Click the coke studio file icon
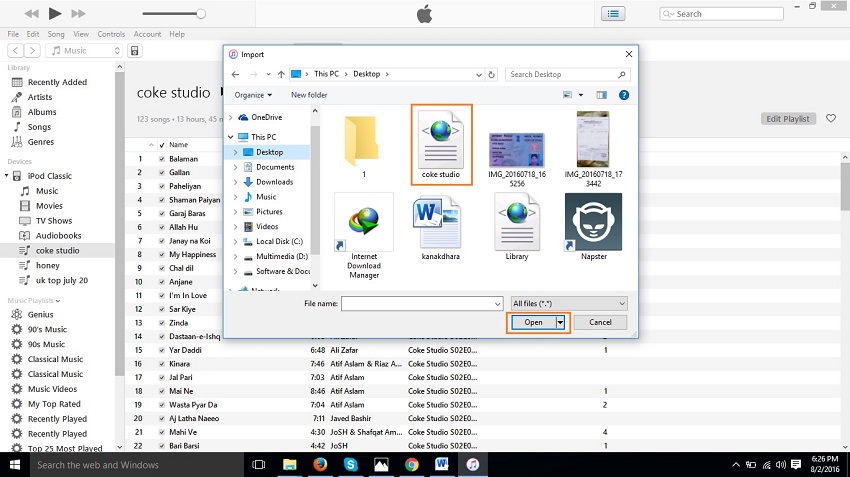The height and width of the screenshot is (477, 850). (x=440, y=138)
